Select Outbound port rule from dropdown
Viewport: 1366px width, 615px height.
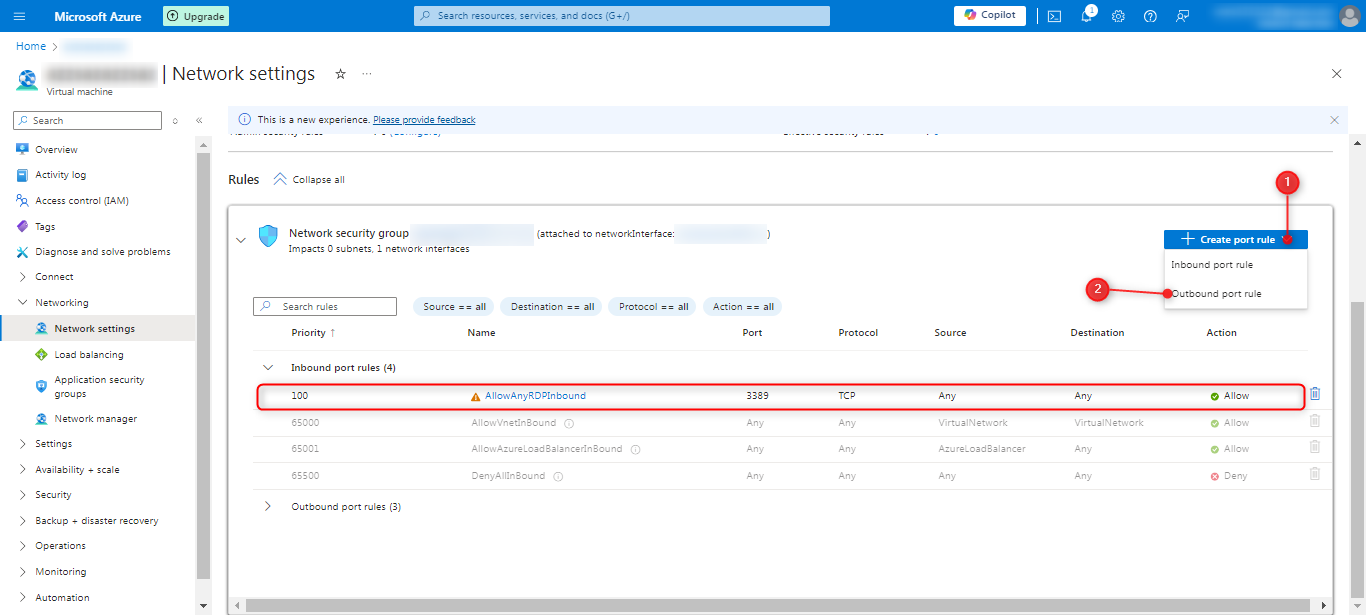tap(1216, 294)
